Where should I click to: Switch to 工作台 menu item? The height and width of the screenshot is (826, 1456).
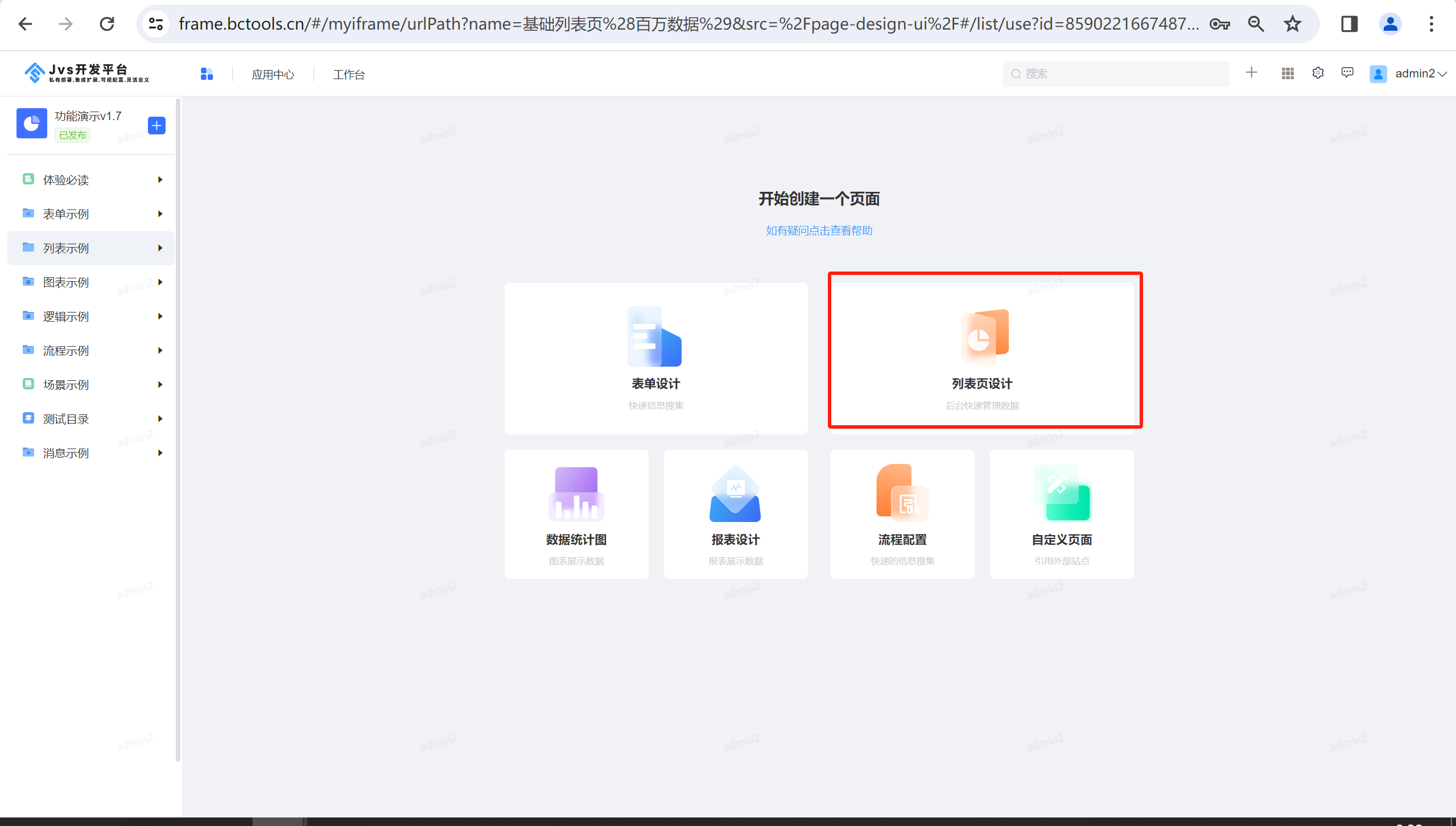click(349, 75)
